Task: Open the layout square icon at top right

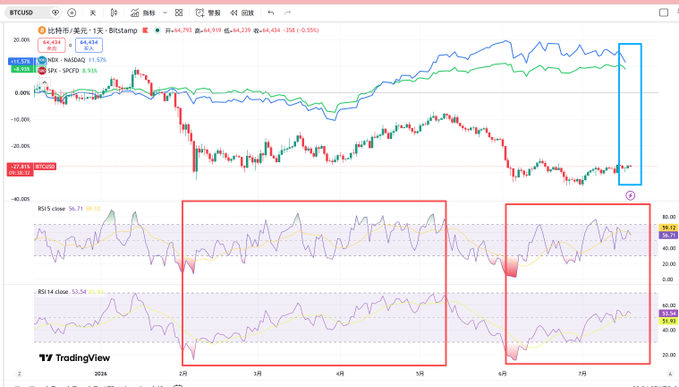Action: pos(663,13)
